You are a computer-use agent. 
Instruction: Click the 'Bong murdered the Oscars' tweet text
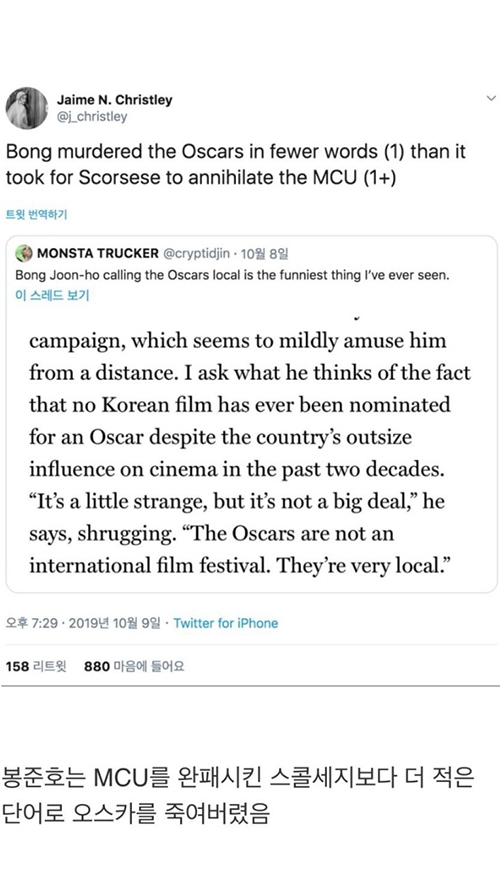pyautogui.click(x=236, y=164)
